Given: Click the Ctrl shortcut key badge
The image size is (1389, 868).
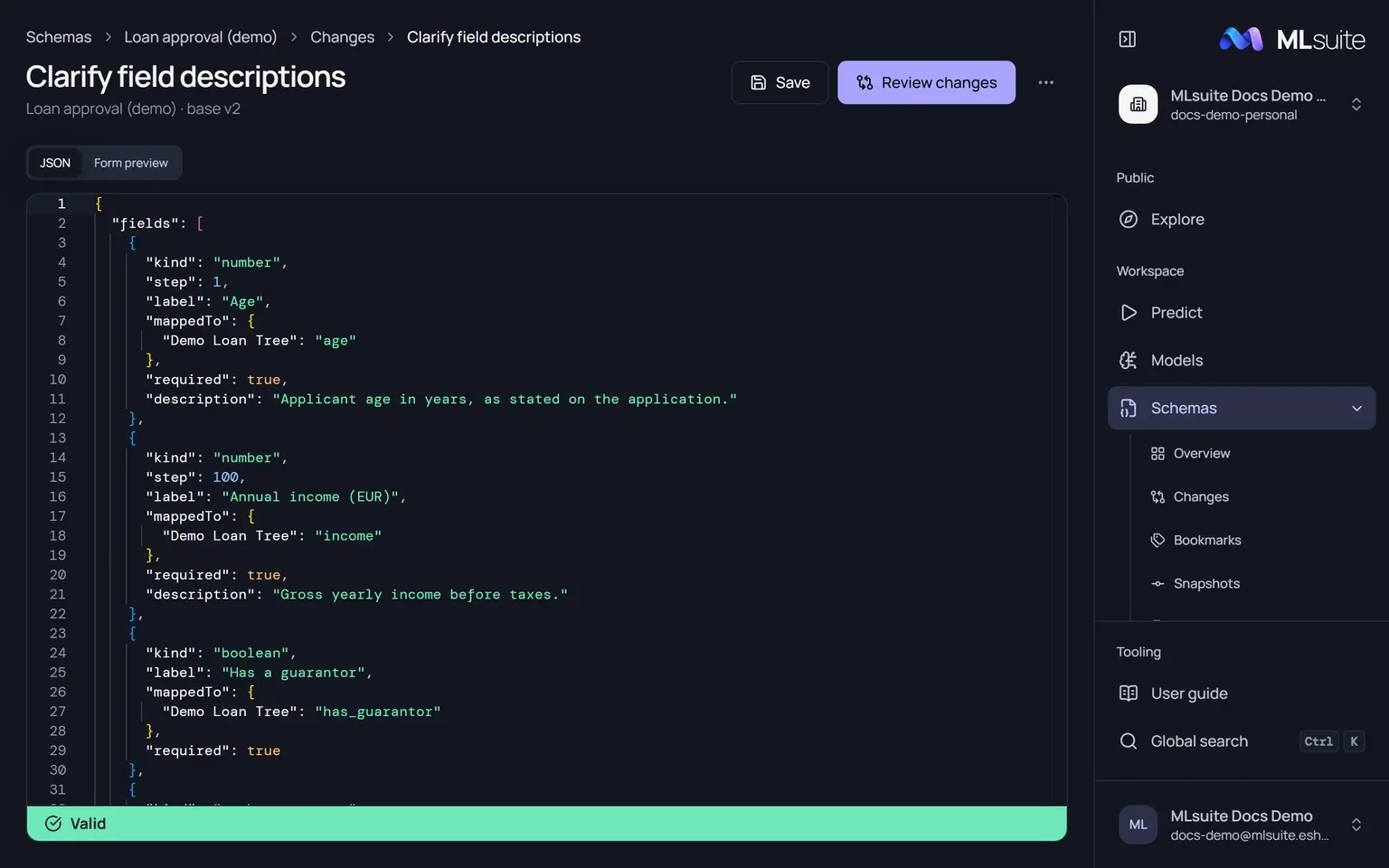Looking at the screenshot, I should 1318,741.
